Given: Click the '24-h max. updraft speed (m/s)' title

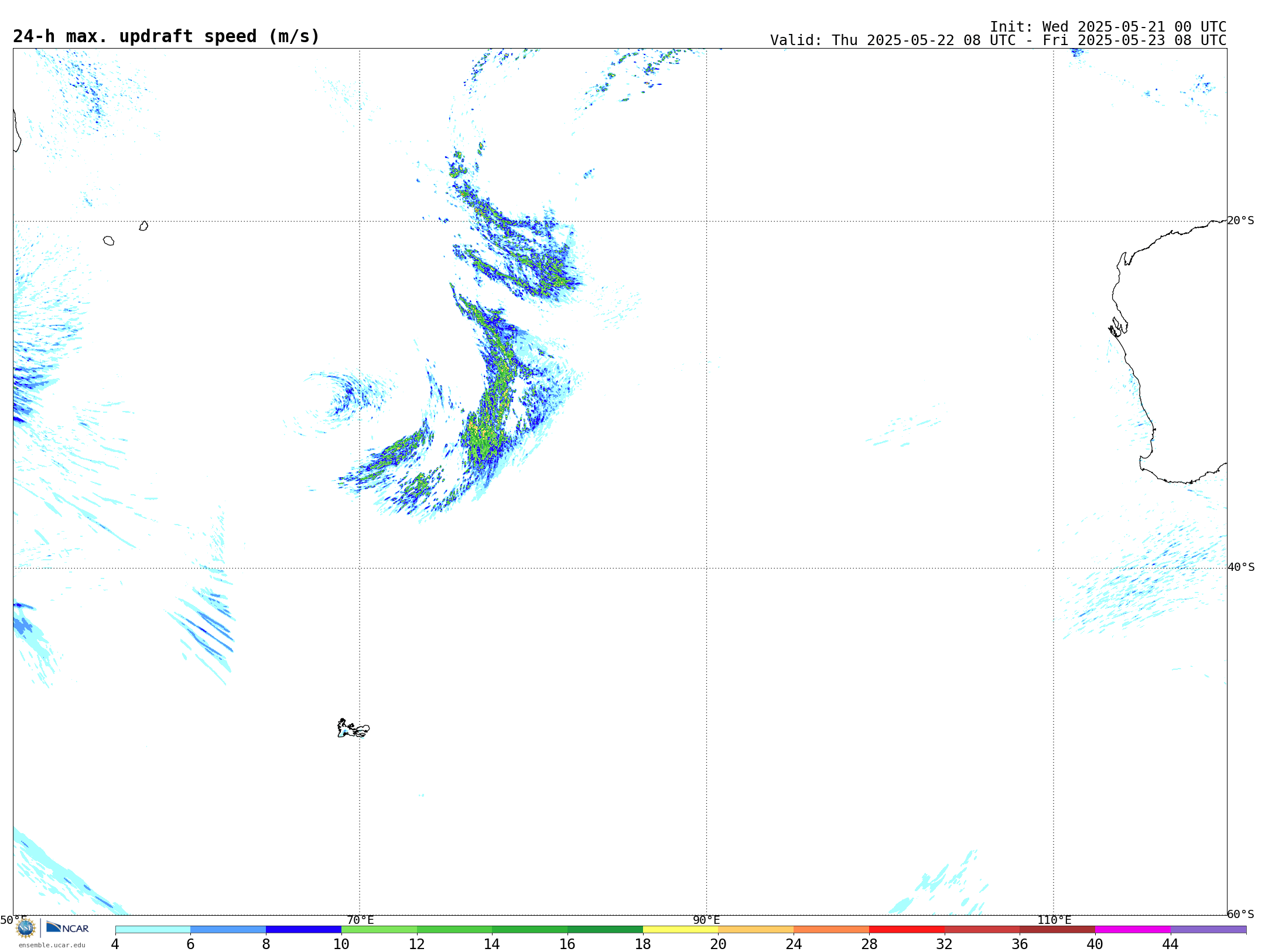Looking at the screenshot, I should (x=166, y=36).
